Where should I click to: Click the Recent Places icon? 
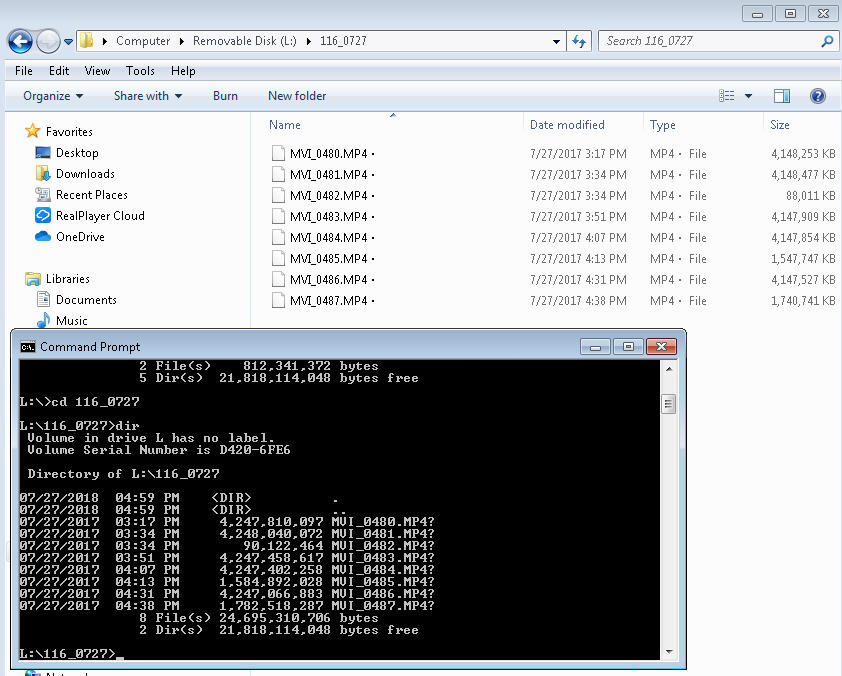[43, 194]
